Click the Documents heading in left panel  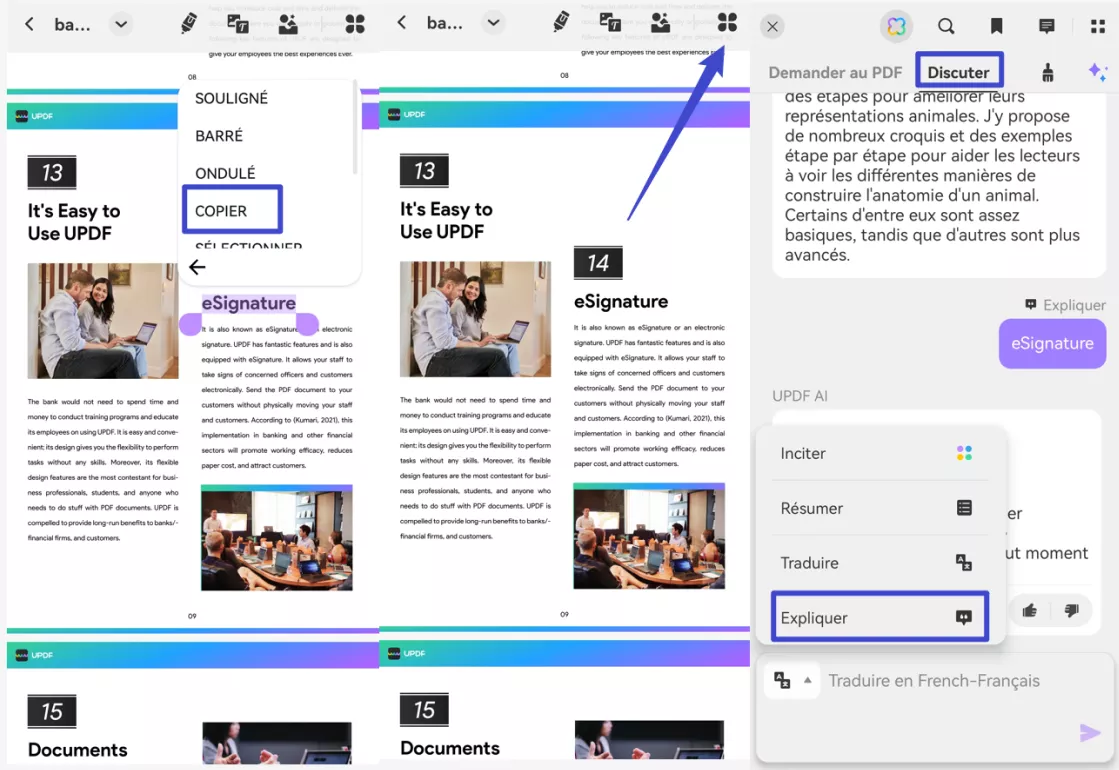tap(78, 749)
